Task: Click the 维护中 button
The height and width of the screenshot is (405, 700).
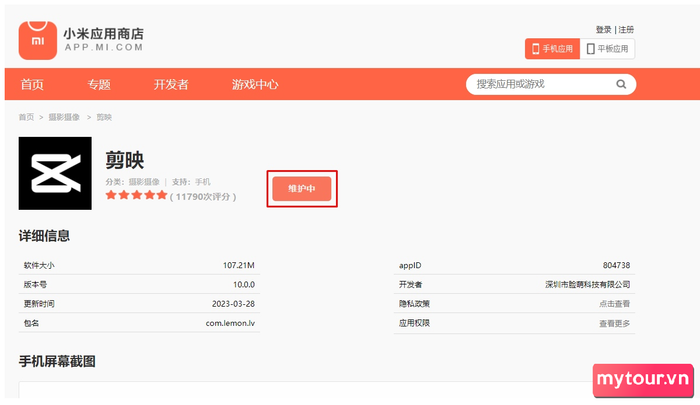Action: point(302,188)
